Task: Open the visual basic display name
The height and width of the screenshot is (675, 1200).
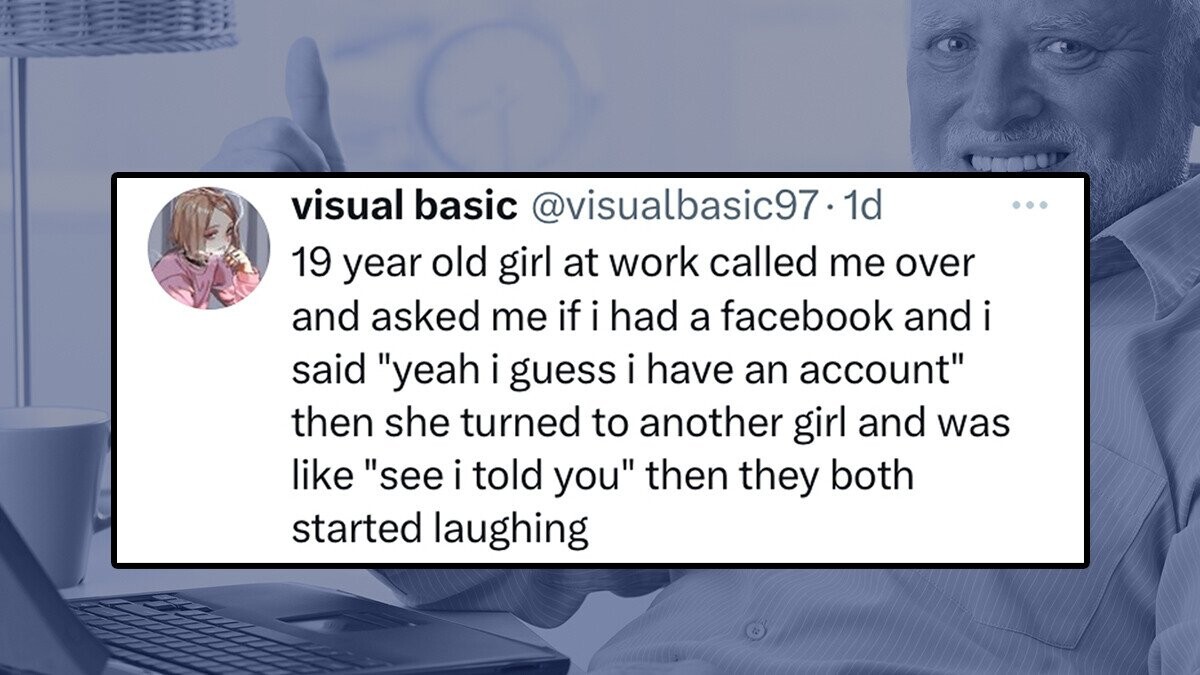Action: [x=404, y=206]
